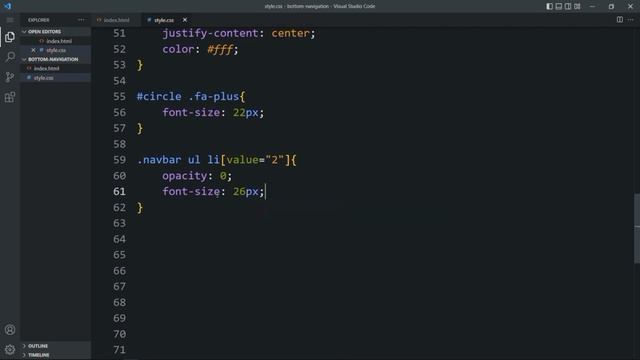This screenshot has height=360, width=640.
Task: Collapse the Open Editors section
Action: [56, 31]
